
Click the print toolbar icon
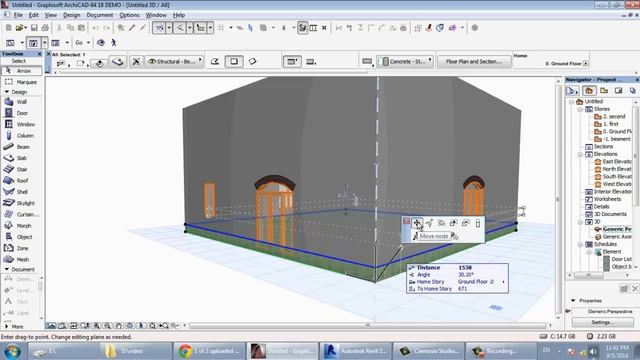pos(45,28)
